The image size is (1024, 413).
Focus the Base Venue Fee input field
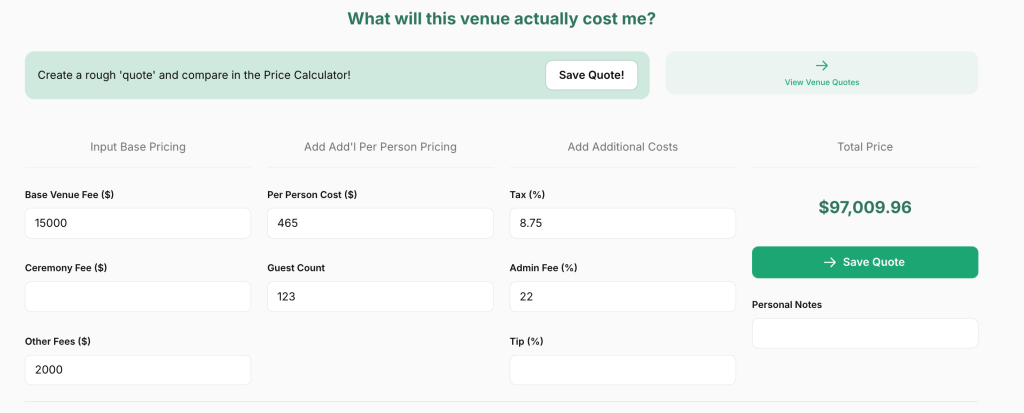(x=138, y=223)
